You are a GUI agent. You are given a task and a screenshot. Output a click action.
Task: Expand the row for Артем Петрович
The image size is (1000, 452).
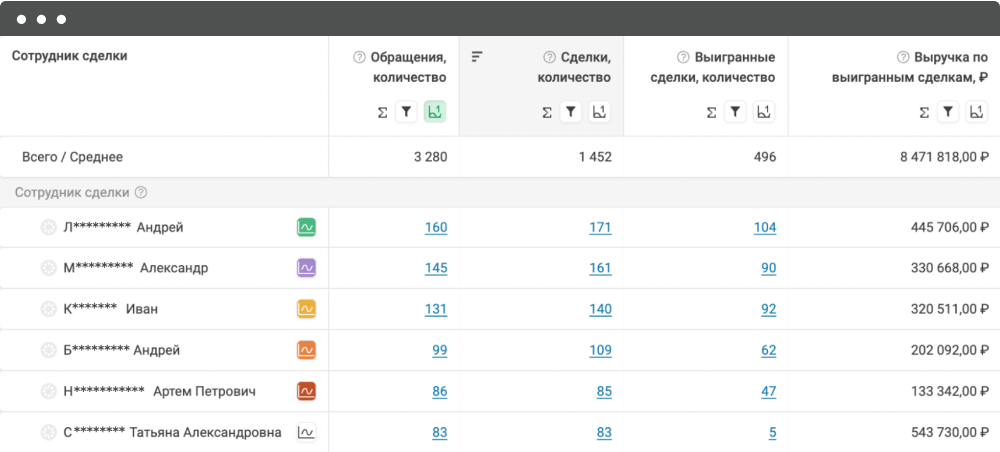[48, 391]
